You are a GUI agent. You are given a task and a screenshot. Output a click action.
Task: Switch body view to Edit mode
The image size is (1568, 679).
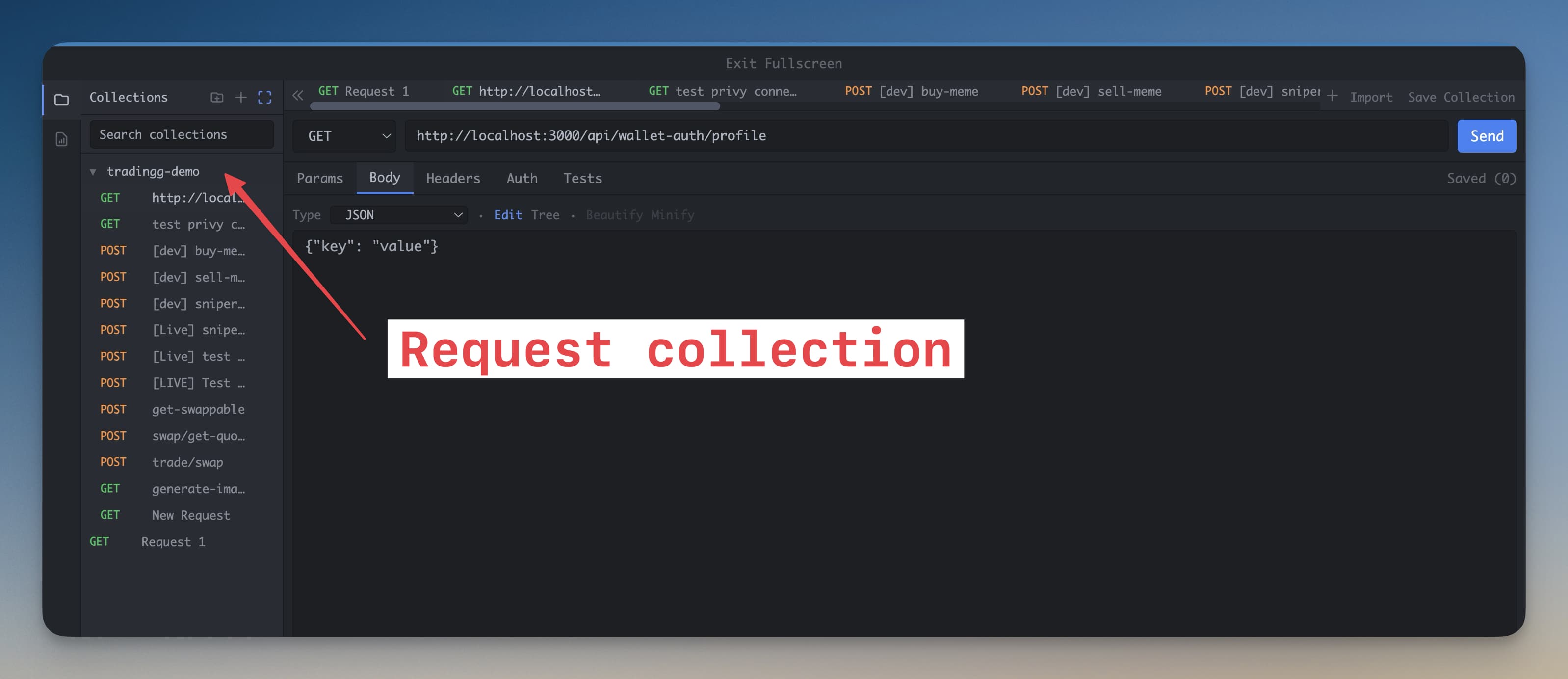(508, 215)
